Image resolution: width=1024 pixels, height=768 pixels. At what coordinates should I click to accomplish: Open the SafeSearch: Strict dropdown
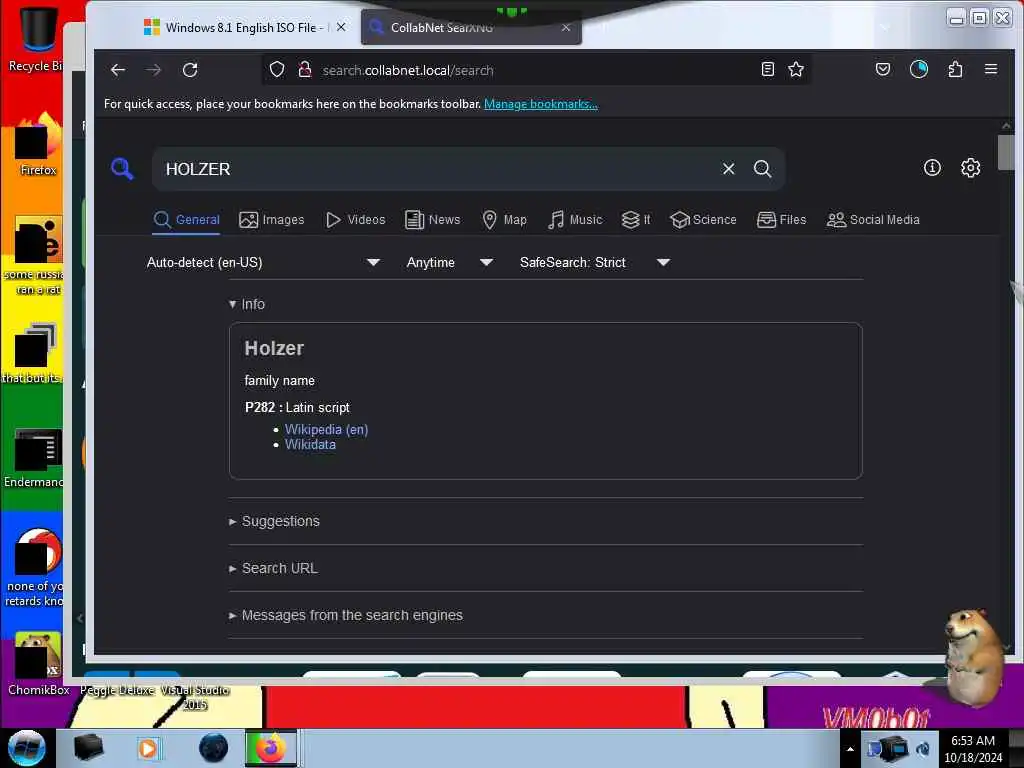(x=594, y=263)
